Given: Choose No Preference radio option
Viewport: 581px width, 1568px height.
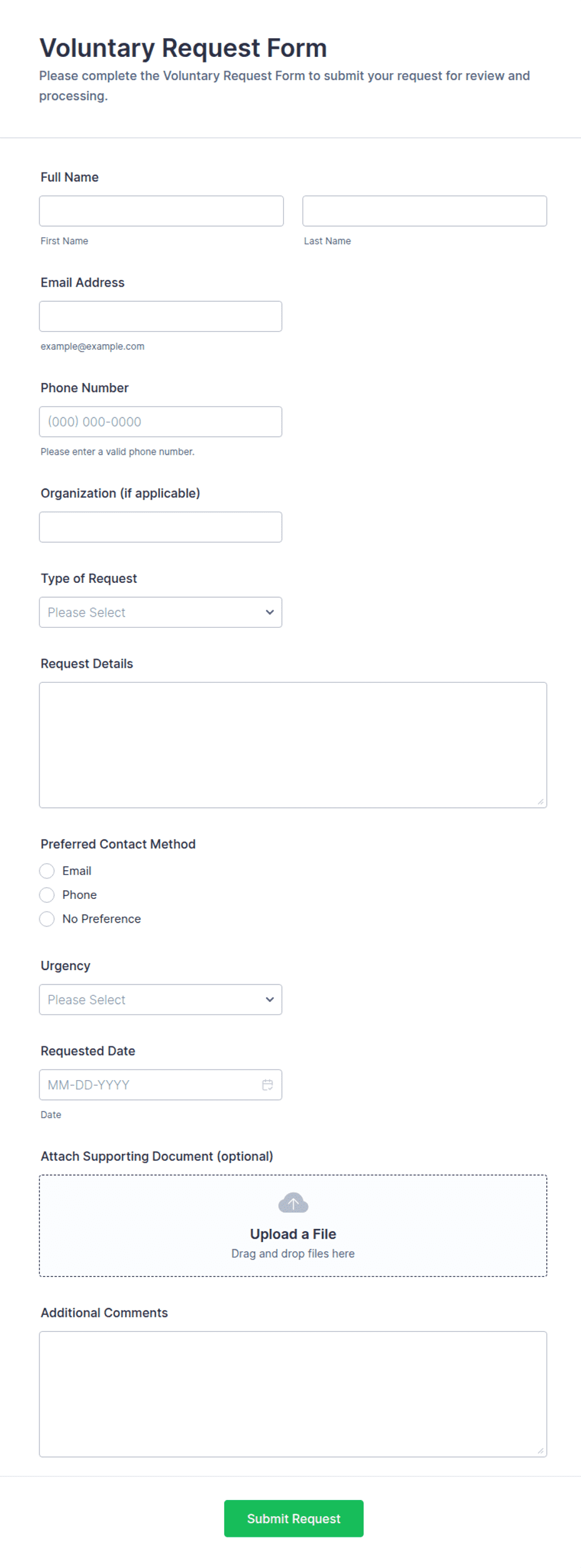Looking at the screenshot, I should click(x=47, y=919).
